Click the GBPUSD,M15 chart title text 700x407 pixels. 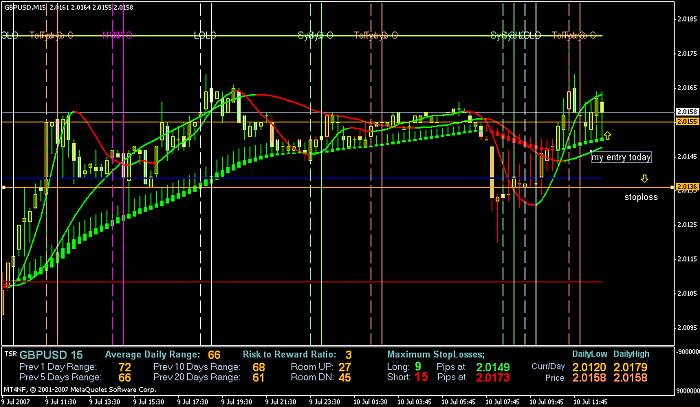click(25, 8)
